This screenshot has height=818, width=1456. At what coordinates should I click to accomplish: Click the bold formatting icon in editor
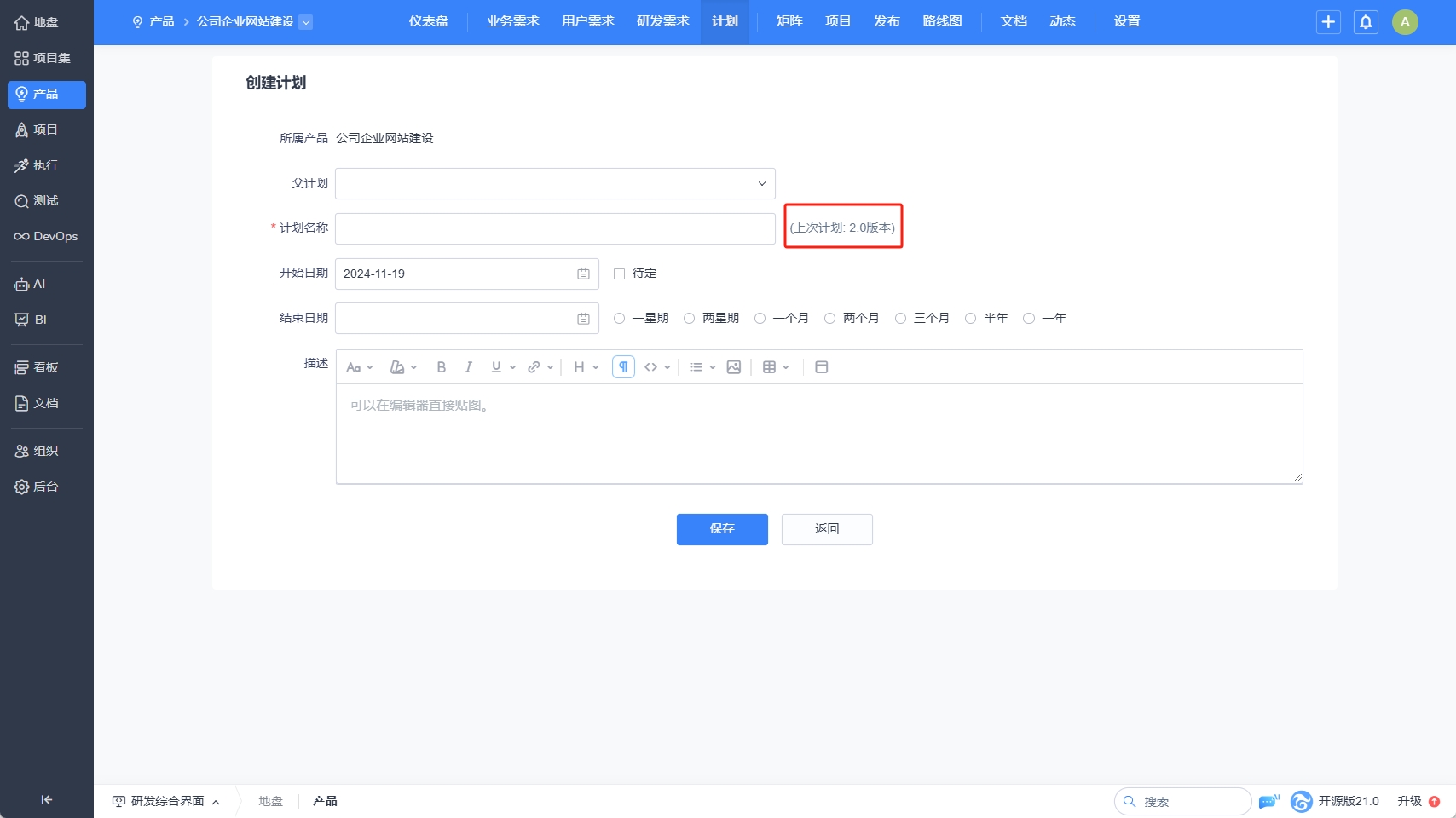[x=441, y=367]
